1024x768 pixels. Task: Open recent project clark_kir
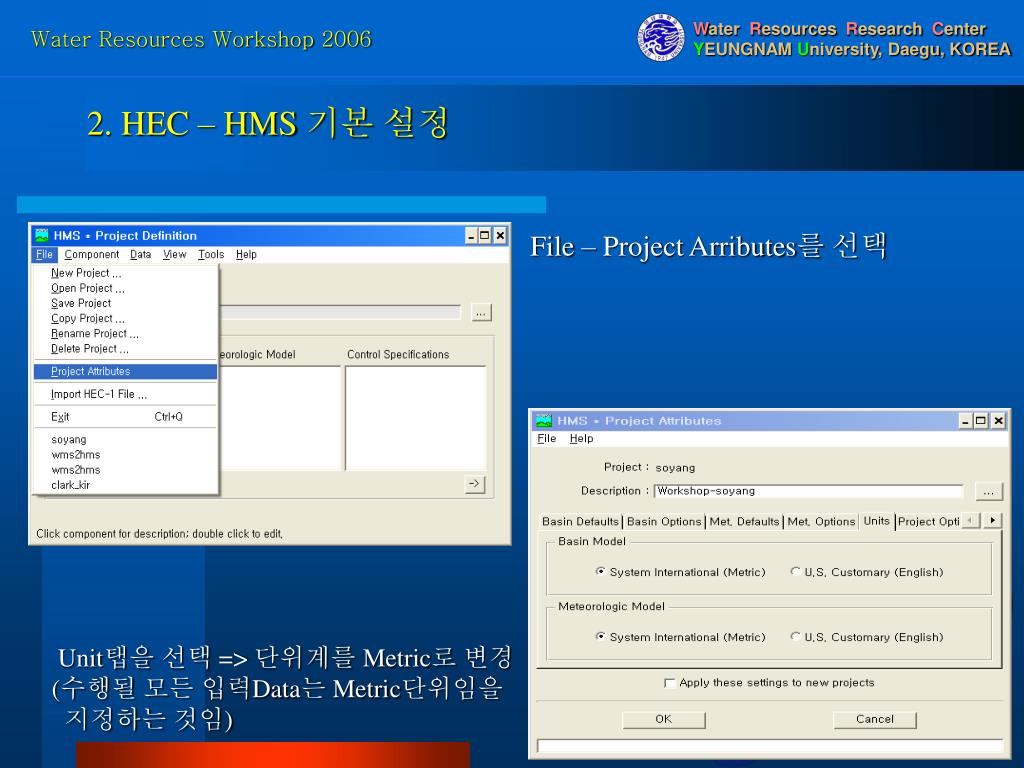(125, 485)
